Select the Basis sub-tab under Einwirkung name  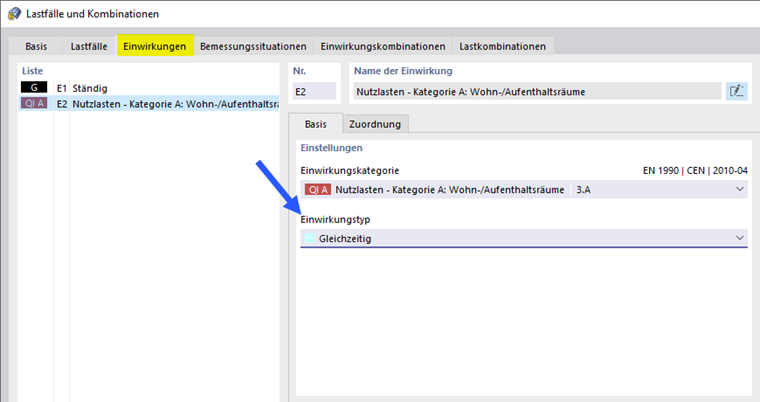pos(316,124)
